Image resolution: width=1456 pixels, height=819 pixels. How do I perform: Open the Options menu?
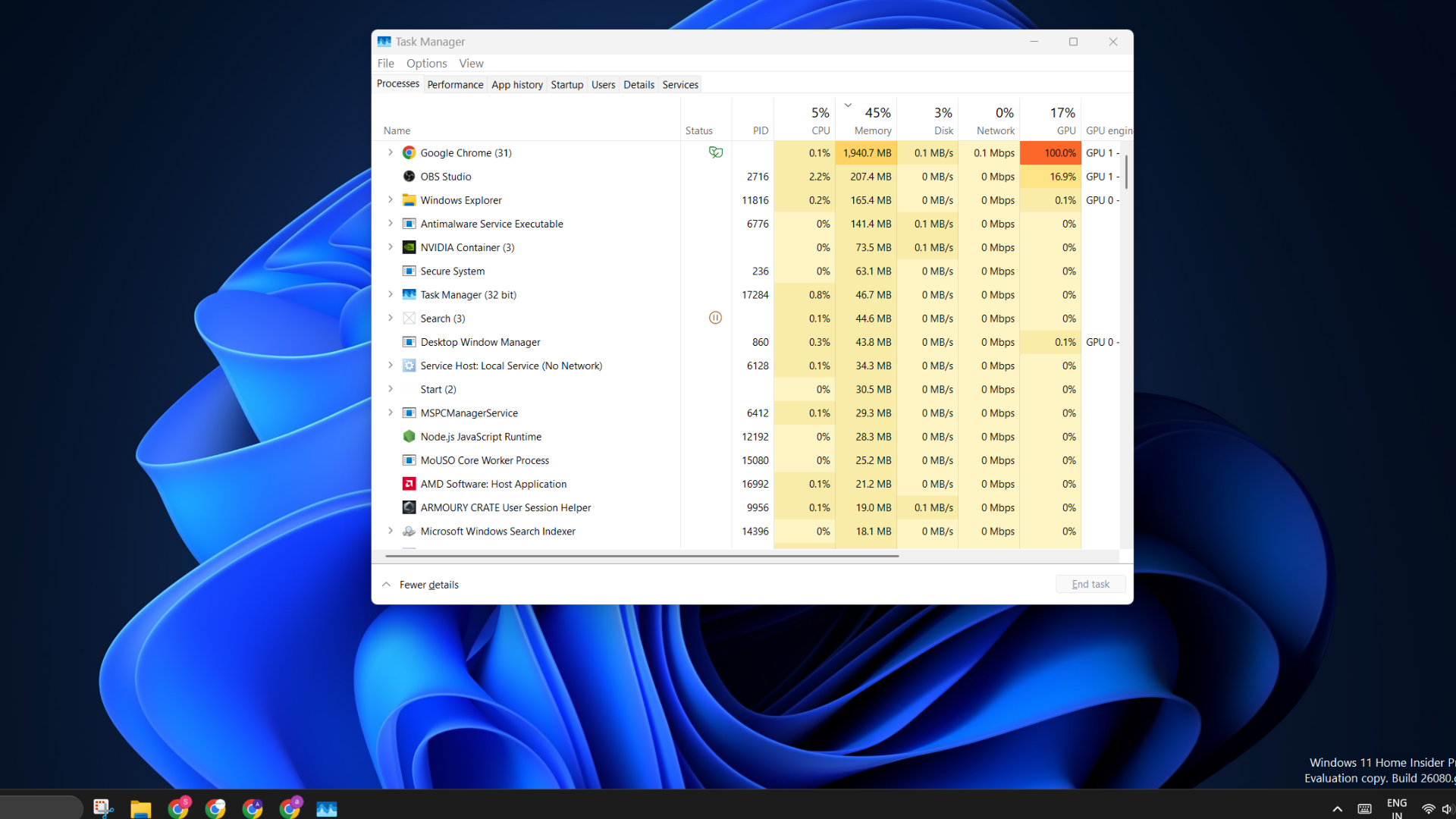pos(426,64)
